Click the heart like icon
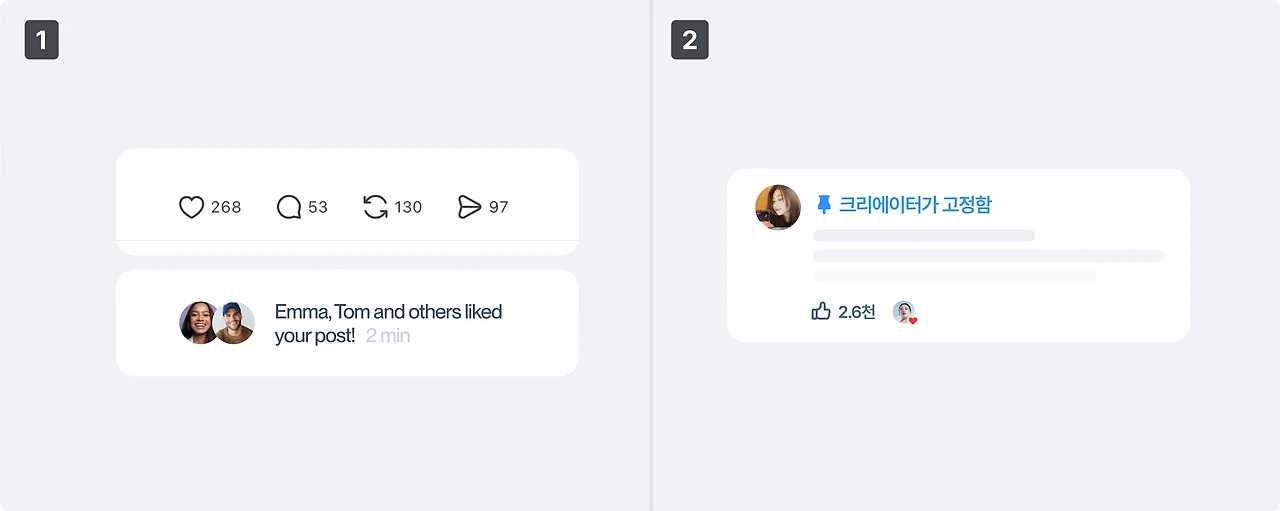Screen dimensions: 1280x511 click(x=191, y=207)
